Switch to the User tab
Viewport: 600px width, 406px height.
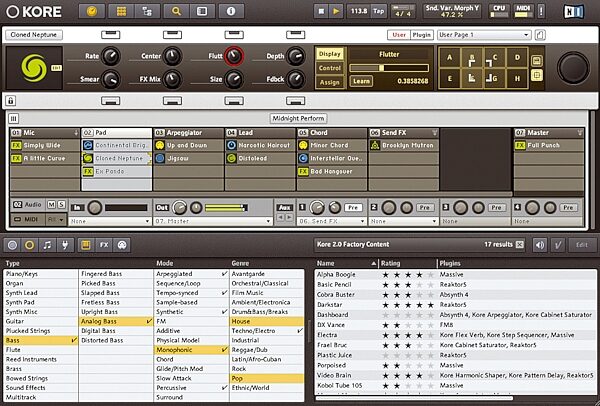click(x=399, y=35)
